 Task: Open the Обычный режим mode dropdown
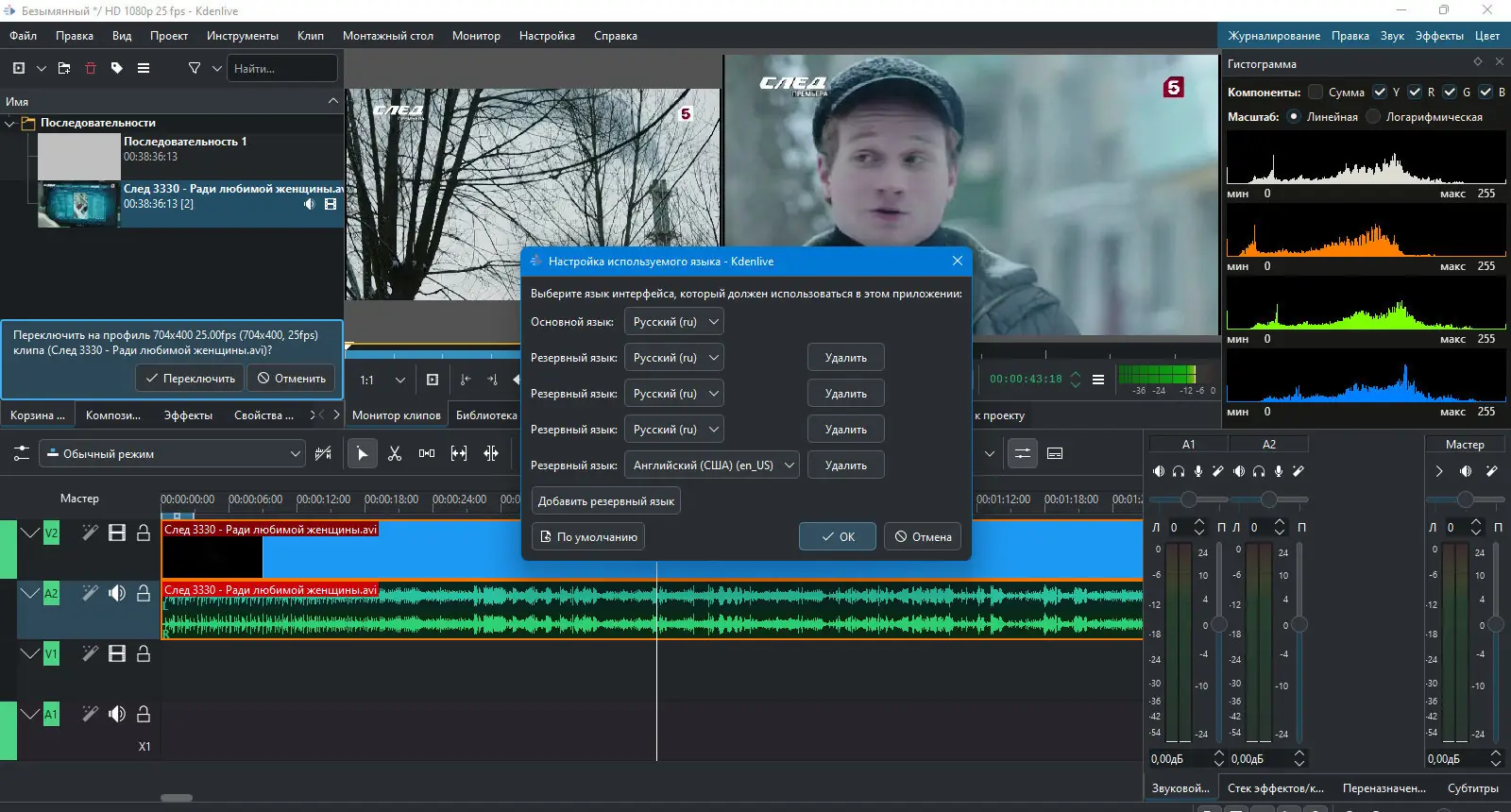[x=173, y=454]
